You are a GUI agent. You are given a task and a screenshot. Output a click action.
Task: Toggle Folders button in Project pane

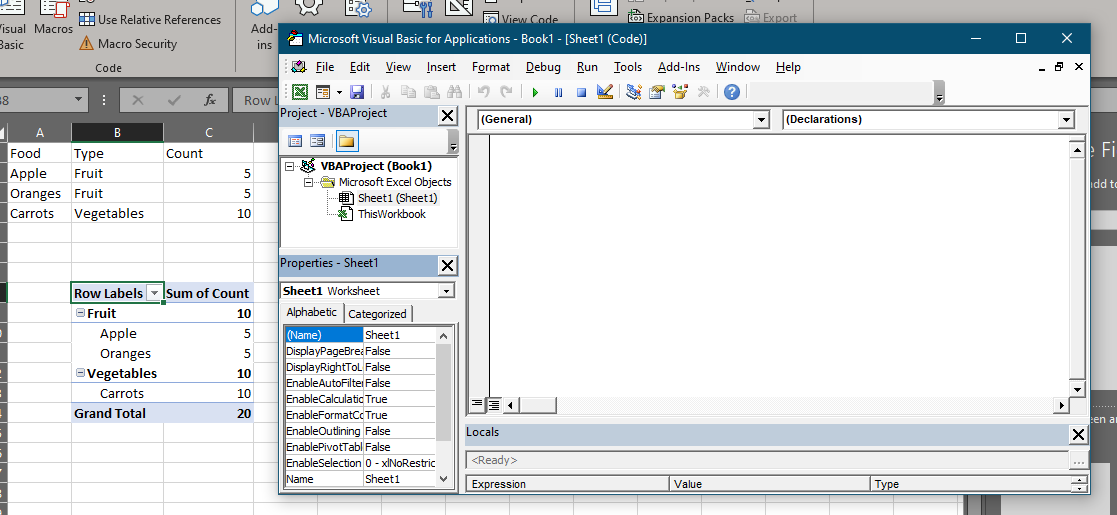pos(346,141)
